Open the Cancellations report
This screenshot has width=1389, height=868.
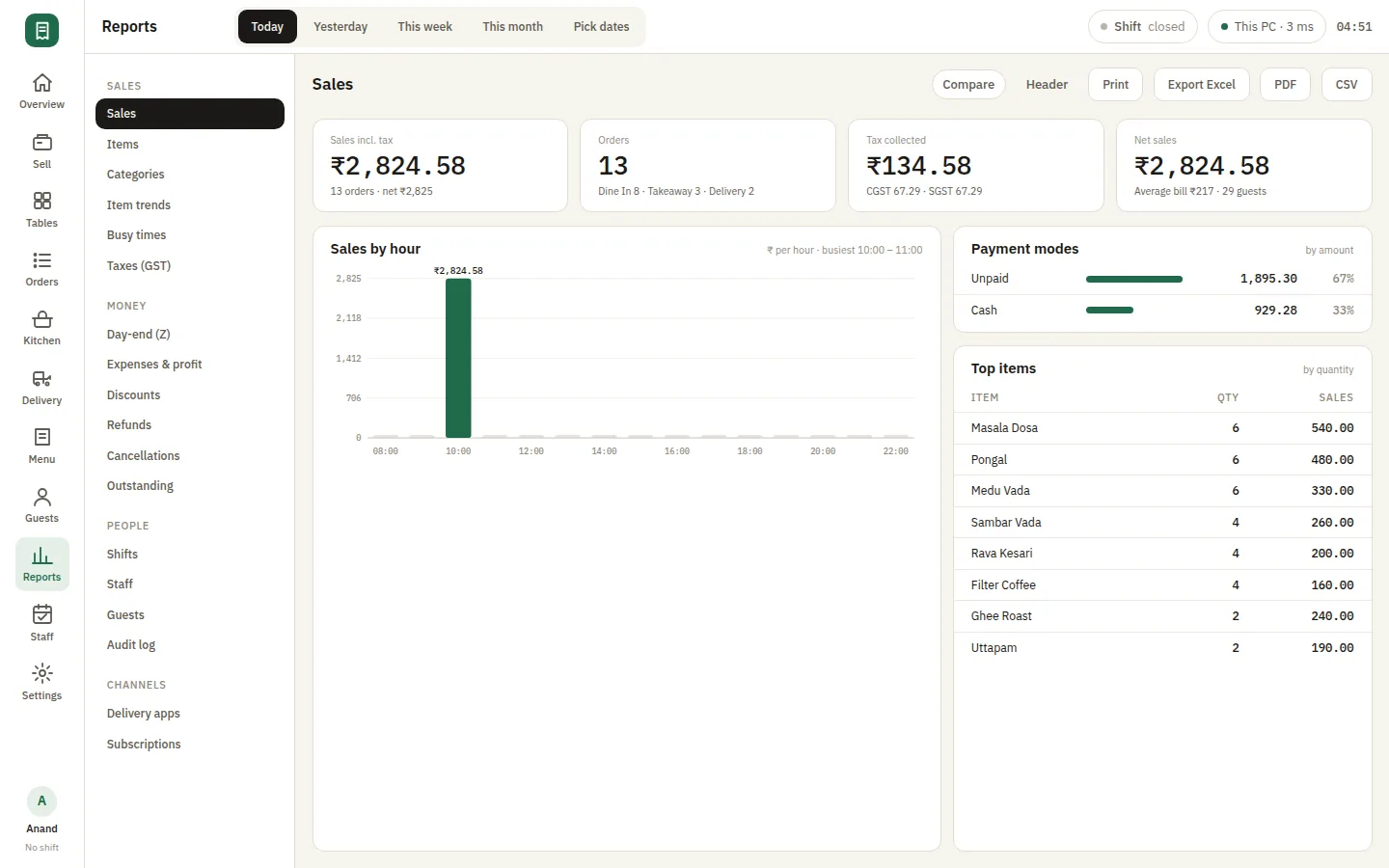[x=190, y=456]
